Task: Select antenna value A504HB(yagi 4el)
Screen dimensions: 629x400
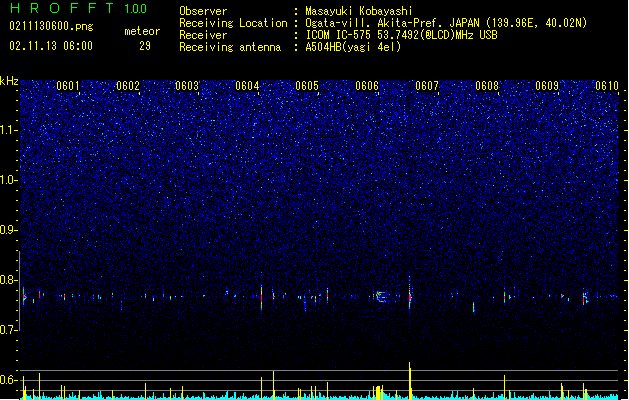Action: (353, 47)
